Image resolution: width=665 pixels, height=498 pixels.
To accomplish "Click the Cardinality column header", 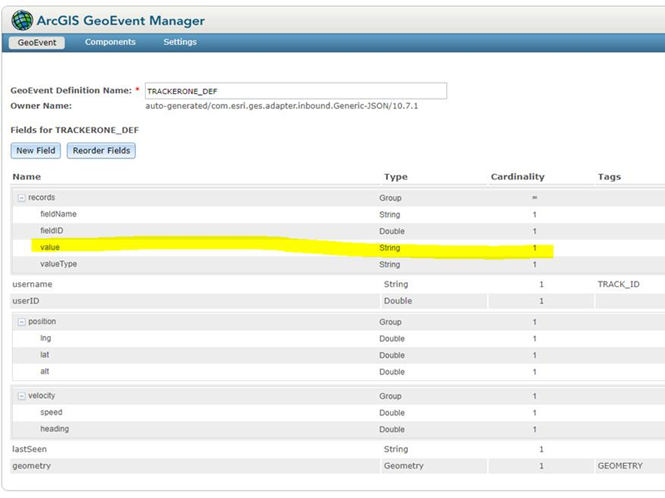I will [x=517, y=177].
